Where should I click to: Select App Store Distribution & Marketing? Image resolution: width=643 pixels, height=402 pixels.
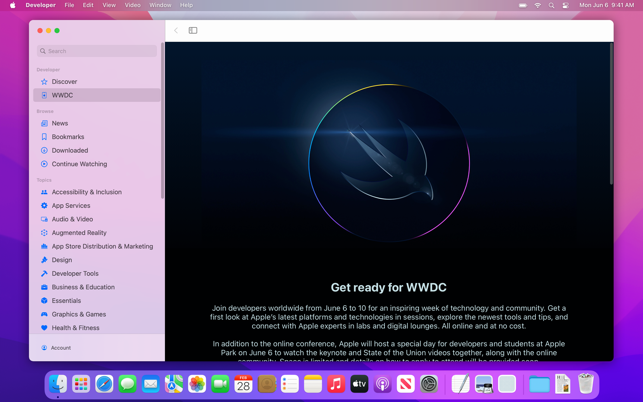(x=102, y=246)
